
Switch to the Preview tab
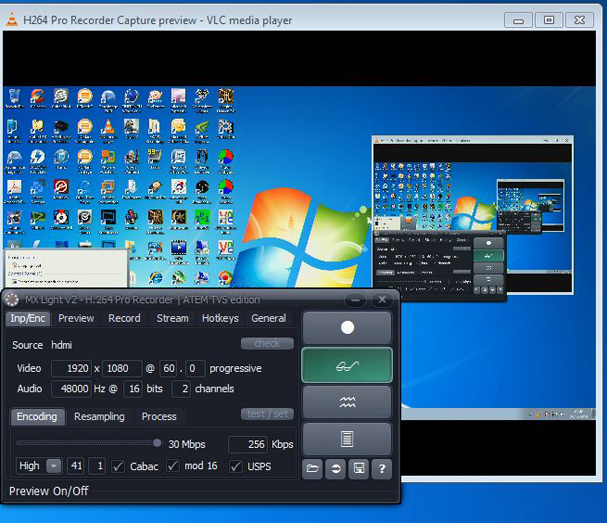[76, 318]
